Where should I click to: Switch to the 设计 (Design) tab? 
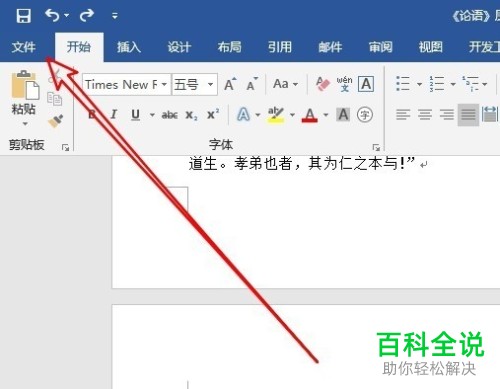pos(179,47)
